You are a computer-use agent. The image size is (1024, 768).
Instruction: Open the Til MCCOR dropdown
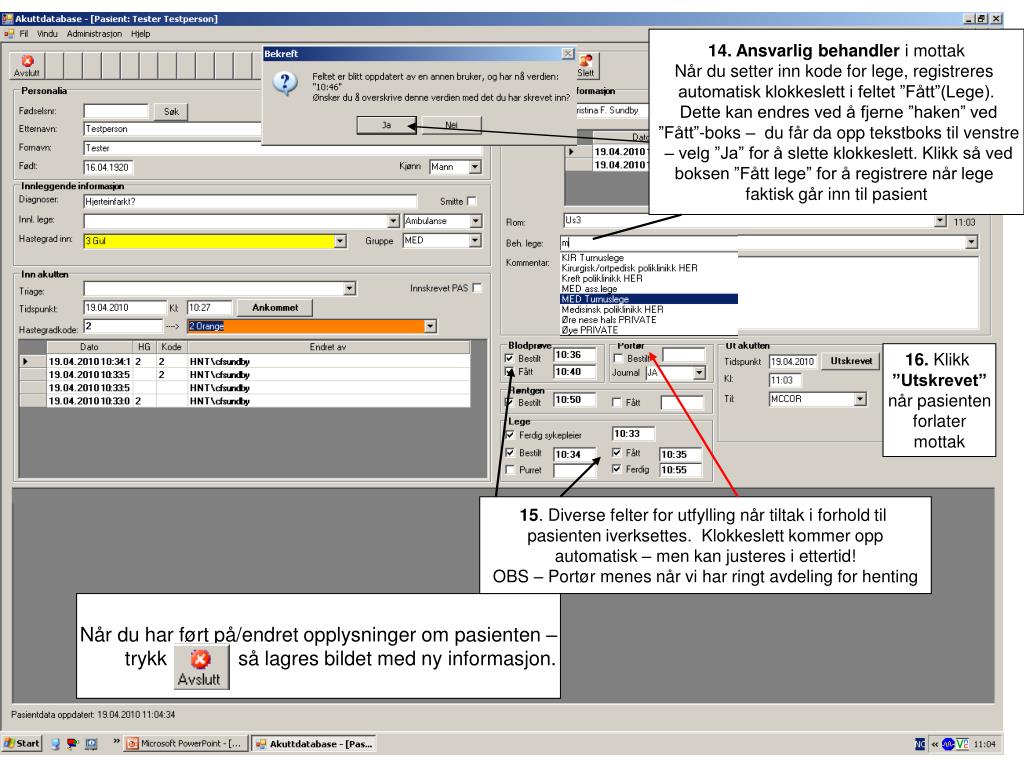tap(860, 399)
